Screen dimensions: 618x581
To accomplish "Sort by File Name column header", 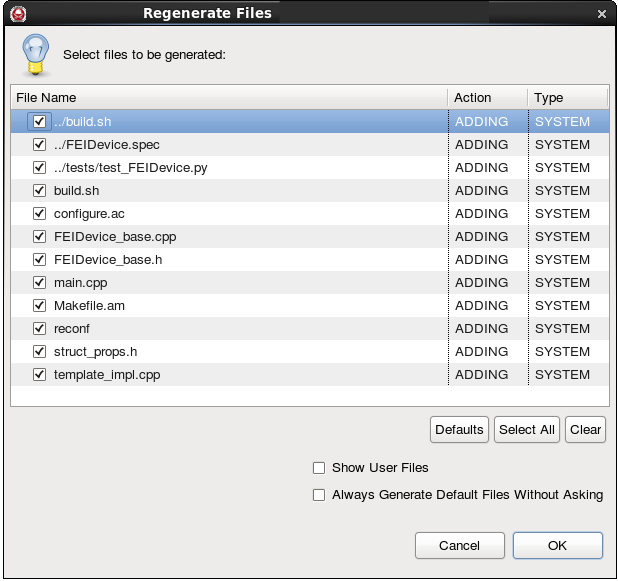I will [x=228, y=98].
